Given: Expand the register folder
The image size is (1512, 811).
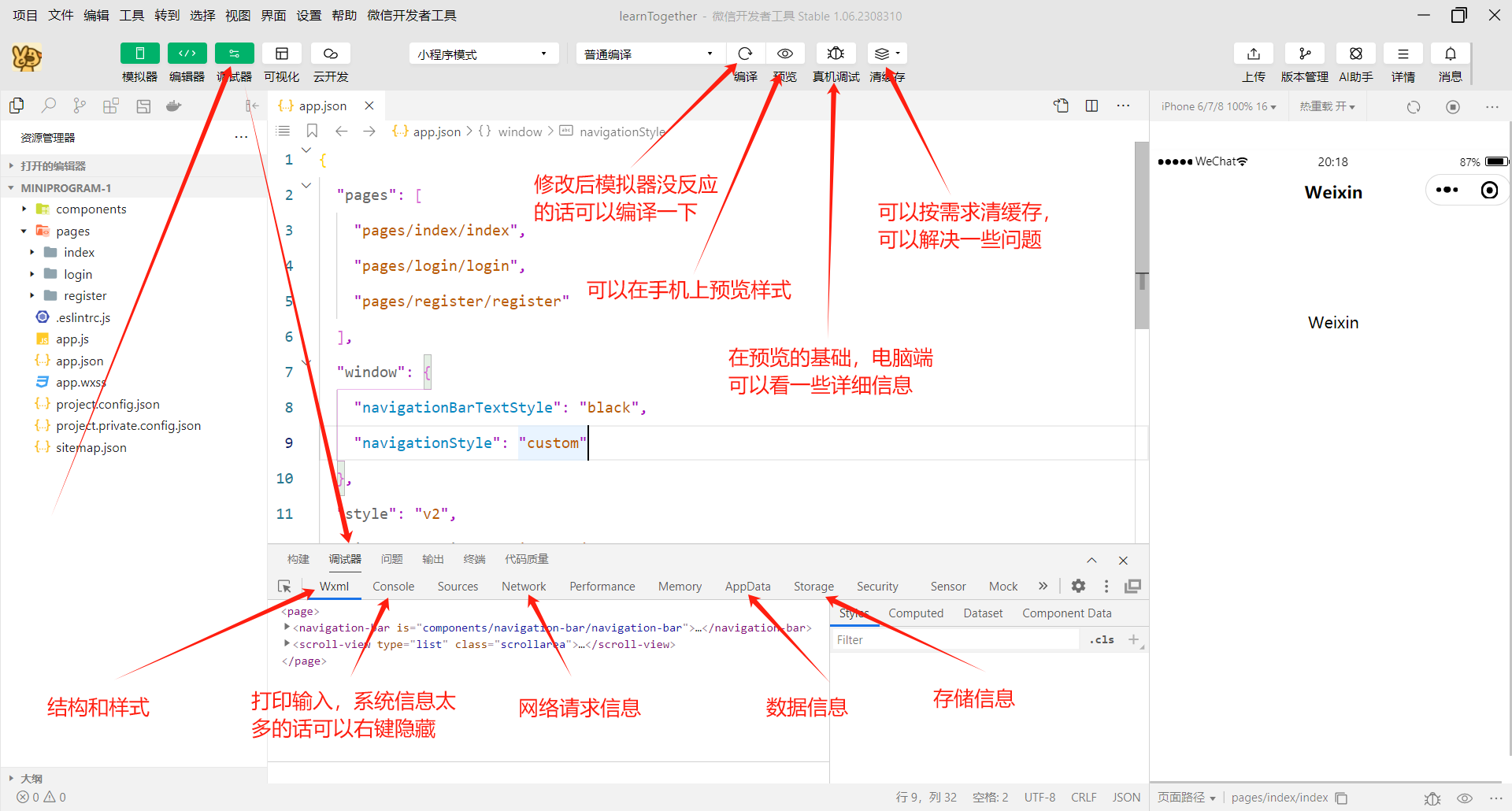Looking at the screenshot, I should click(85, 295).
